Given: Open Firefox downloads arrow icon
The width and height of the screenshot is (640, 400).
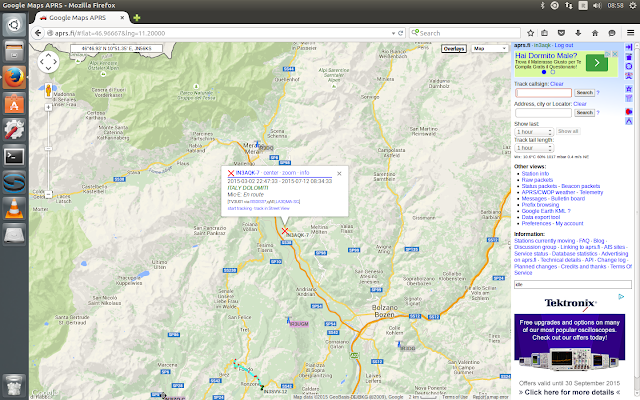Looking at the screenshot, I should (578, 33).
